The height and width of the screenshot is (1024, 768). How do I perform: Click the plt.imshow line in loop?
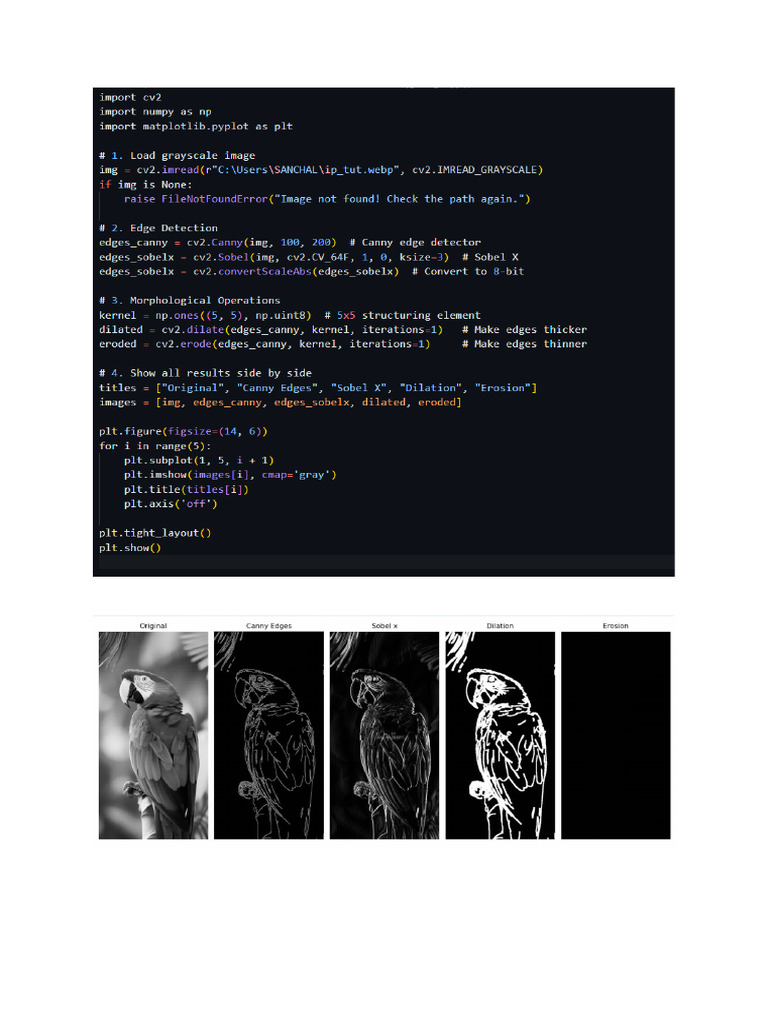point(230,475)
